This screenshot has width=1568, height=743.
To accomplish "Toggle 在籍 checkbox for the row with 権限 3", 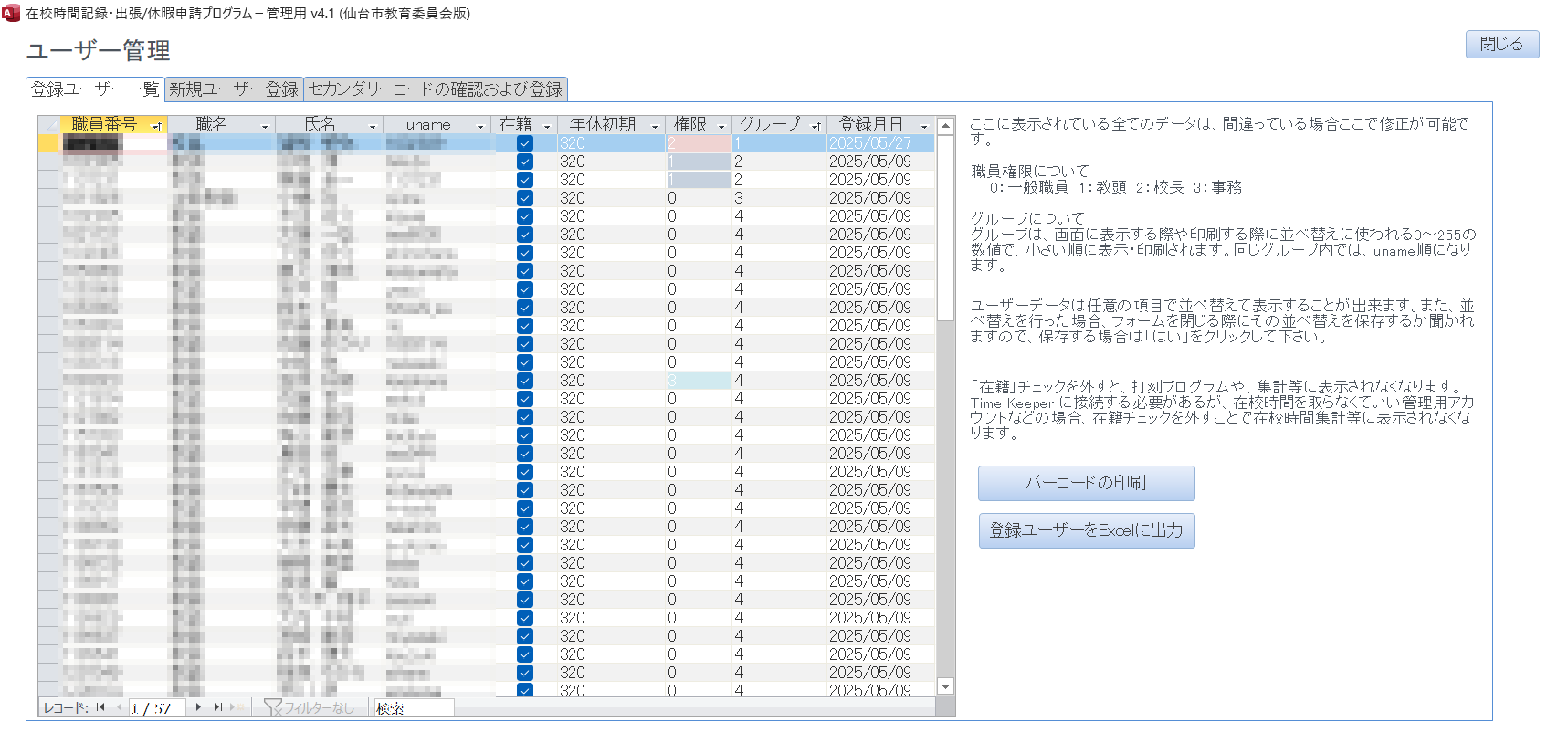I will click(525, 381).
